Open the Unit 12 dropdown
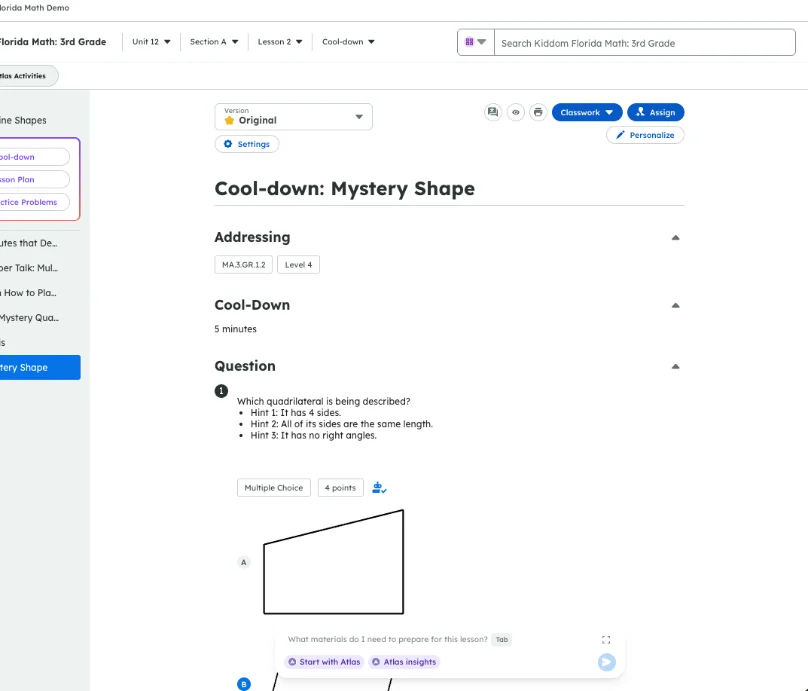Screen dimensions: 808x691 [151, 42]
